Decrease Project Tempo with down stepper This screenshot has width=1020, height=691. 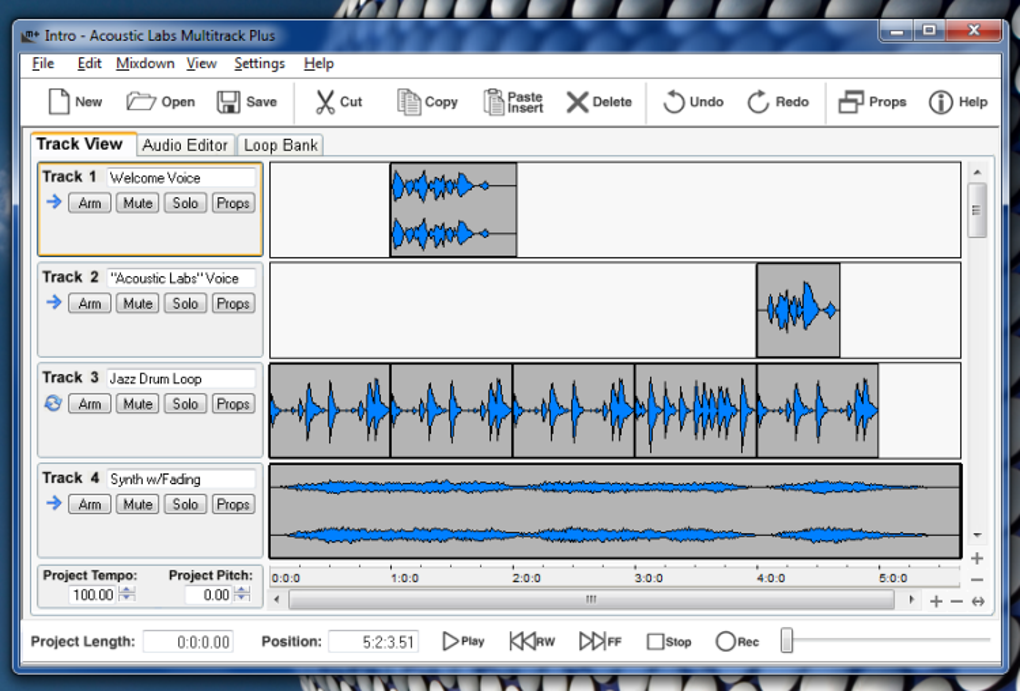128,598
